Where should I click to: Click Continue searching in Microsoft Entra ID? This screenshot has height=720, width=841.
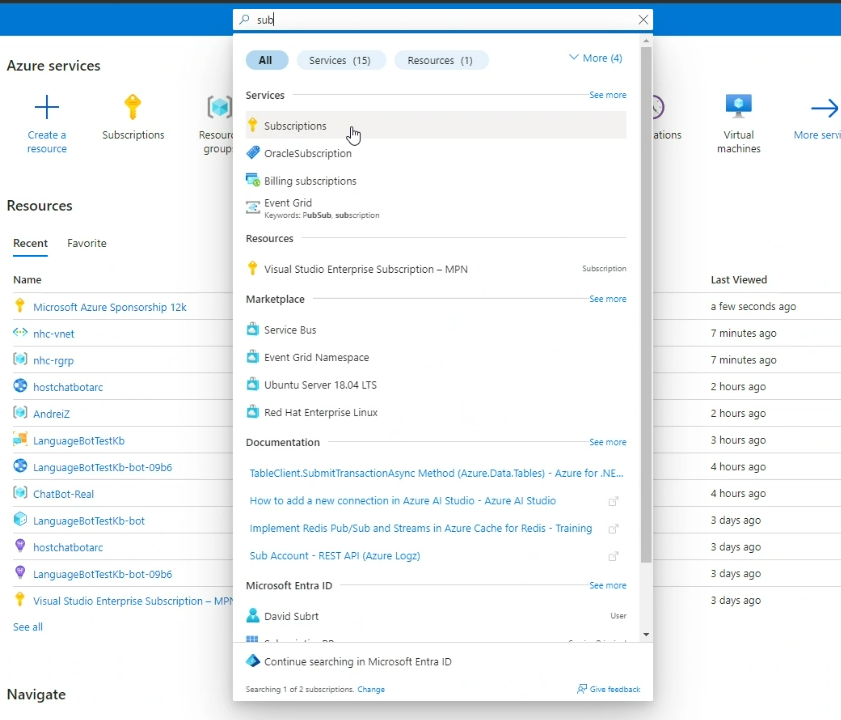point(357,662)
